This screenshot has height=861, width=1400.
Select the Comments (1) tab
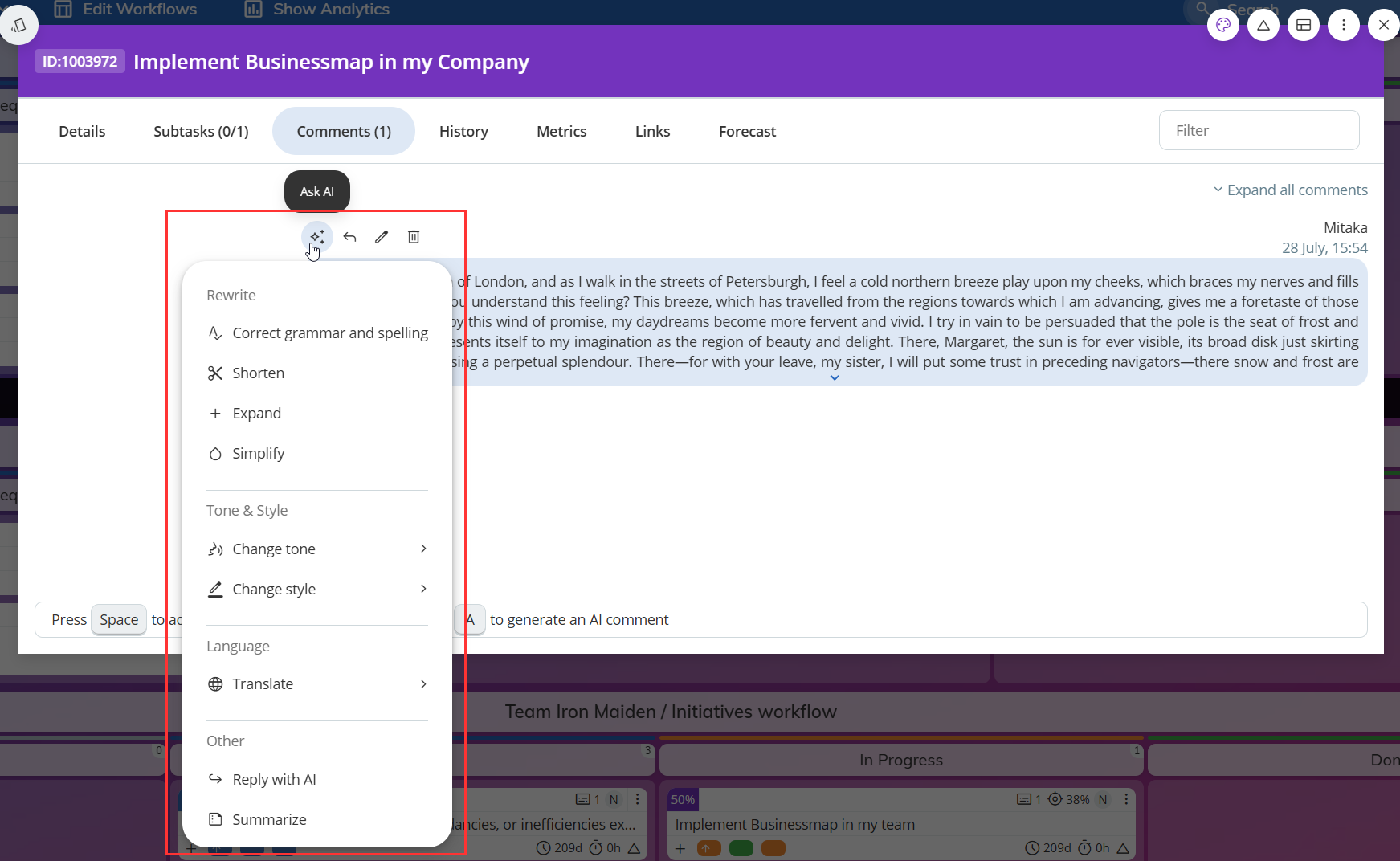[x=344, y=131]
